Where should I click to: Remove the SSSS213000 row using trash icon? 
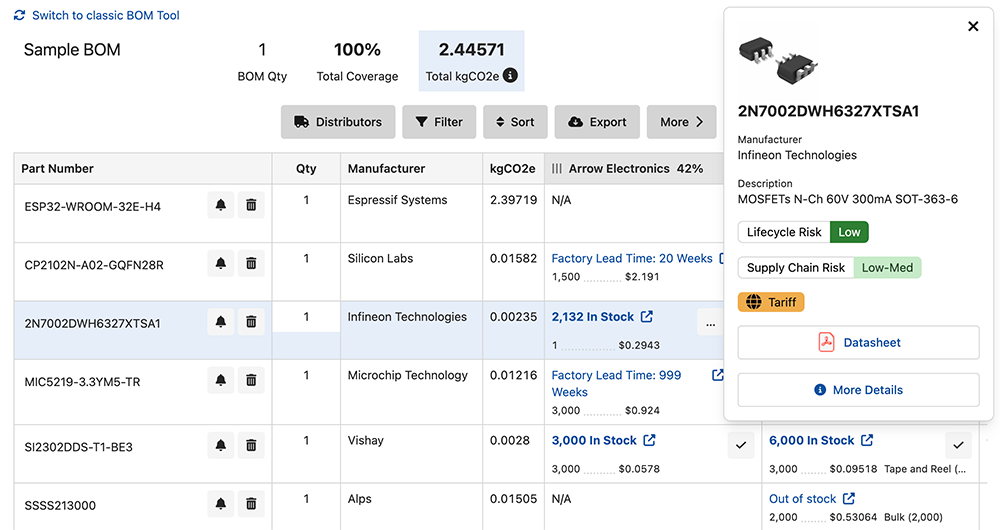251,504
